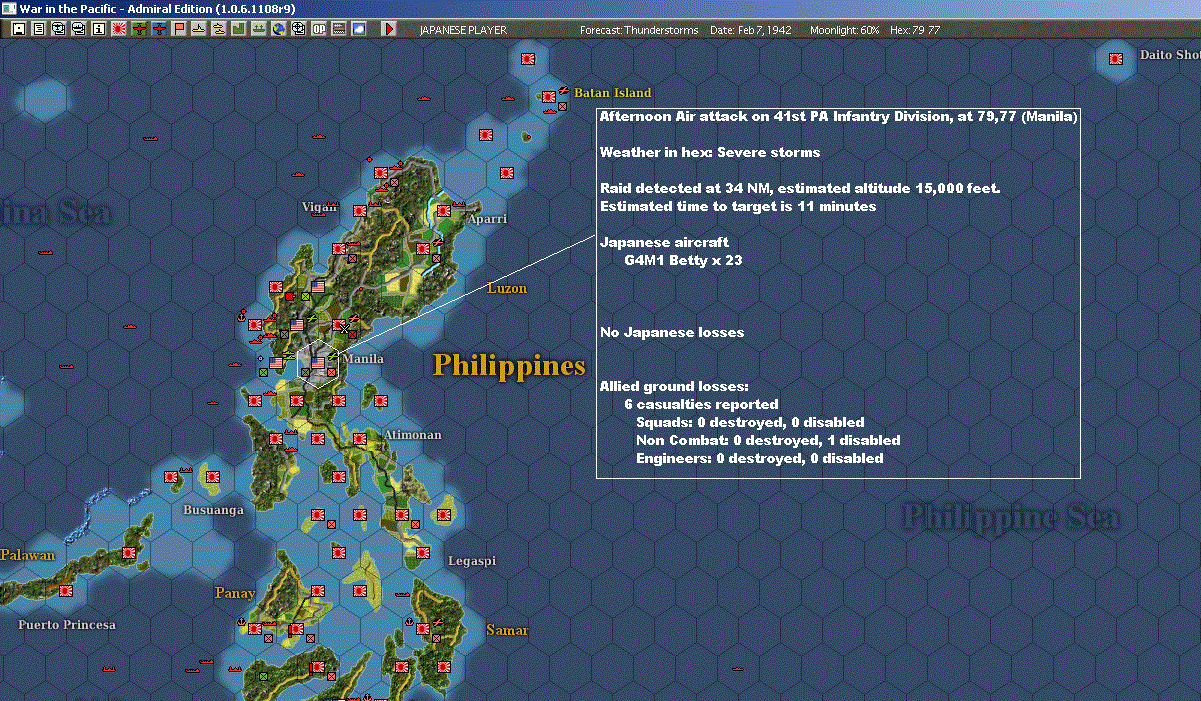Open the OP toolbar button
The image size is (1201, 701).
(319, 29)
